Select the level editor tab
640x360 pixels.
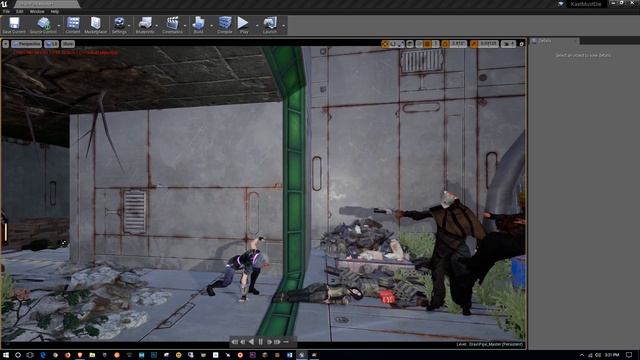pos(47,4)
